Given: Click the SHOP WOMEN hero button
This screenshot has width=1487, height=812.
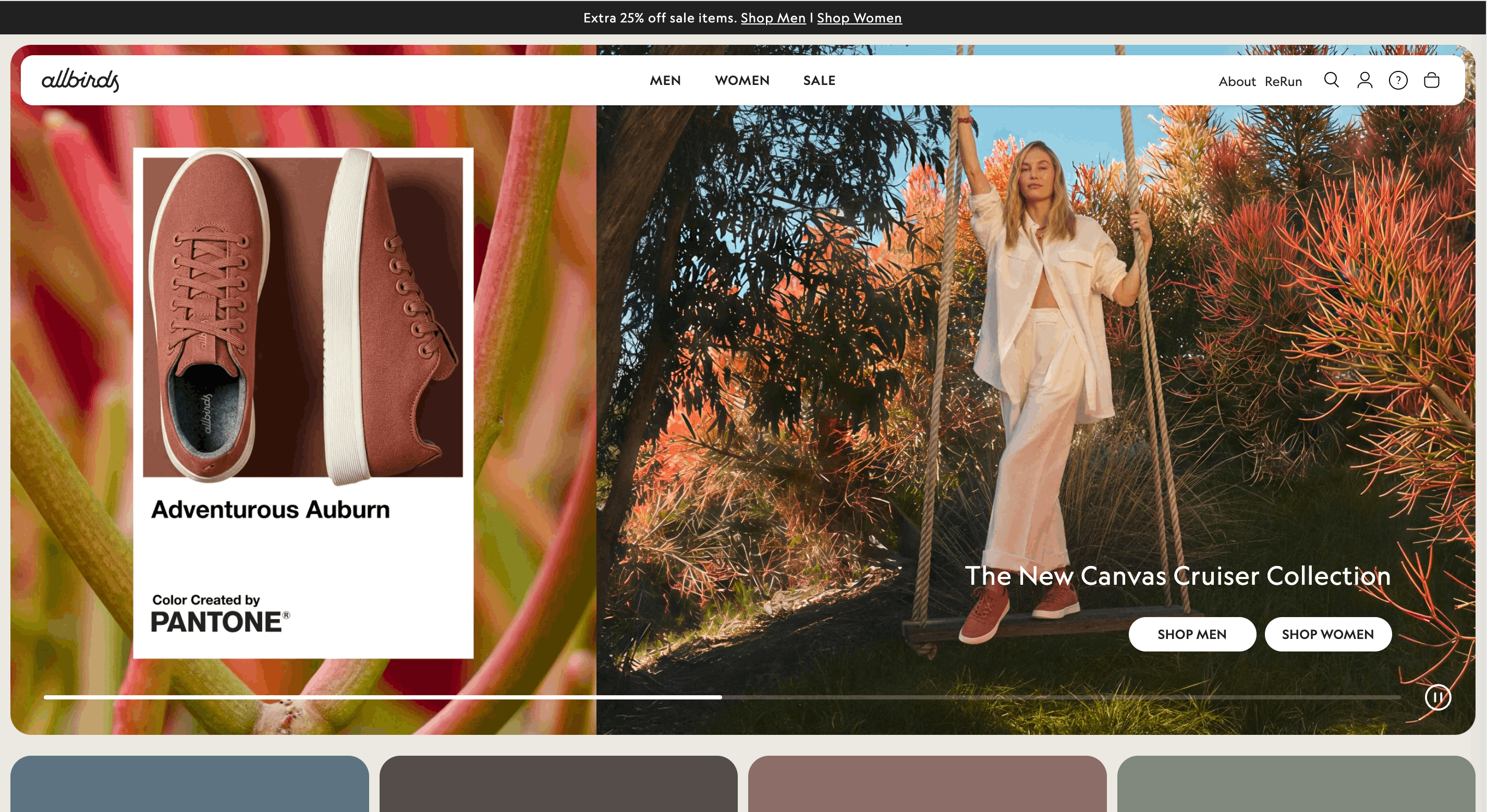Looking at the screenshot, I should click(1327, 634).
